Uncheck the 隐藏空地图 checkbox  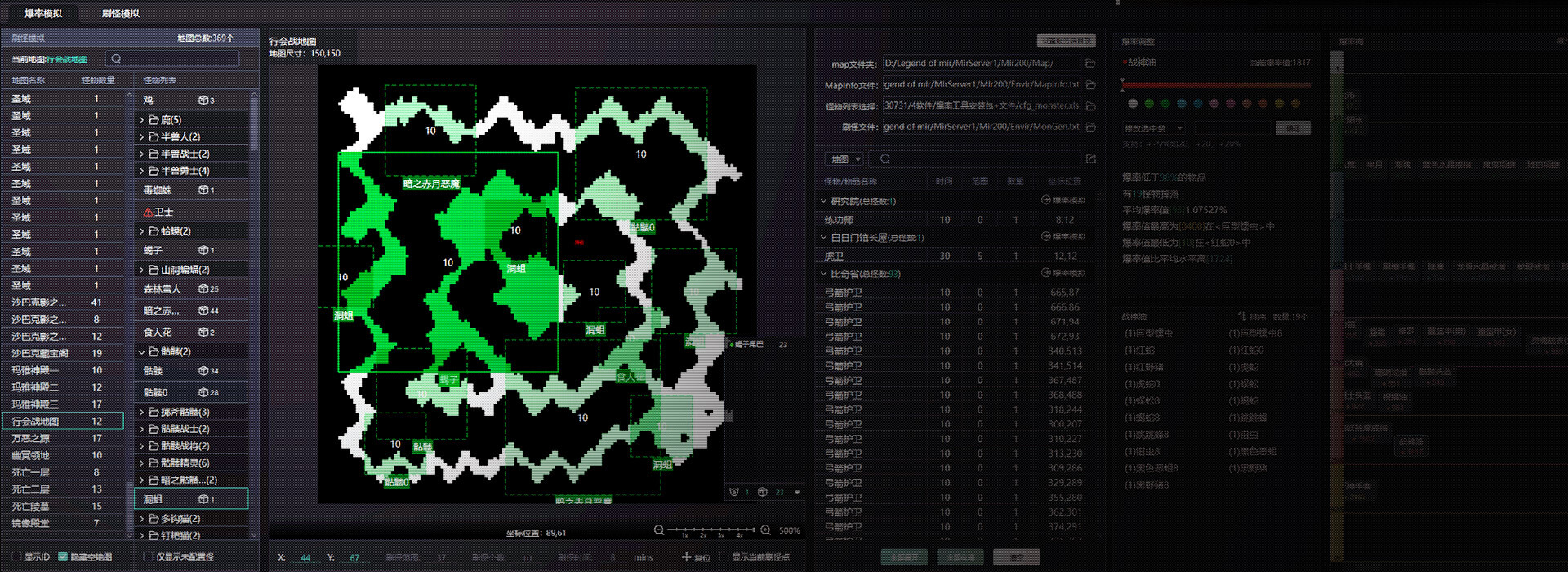tap(63, 557)
